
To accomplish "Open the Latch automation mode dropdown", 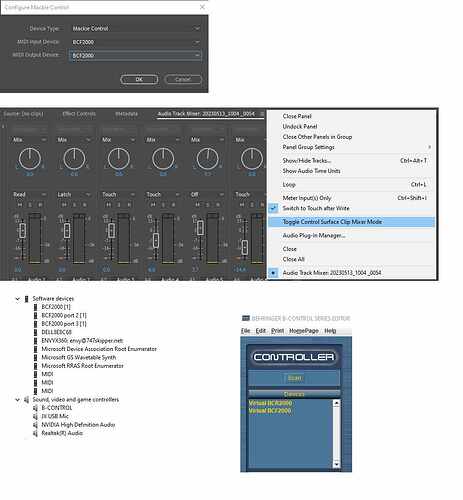I will 74,194.
